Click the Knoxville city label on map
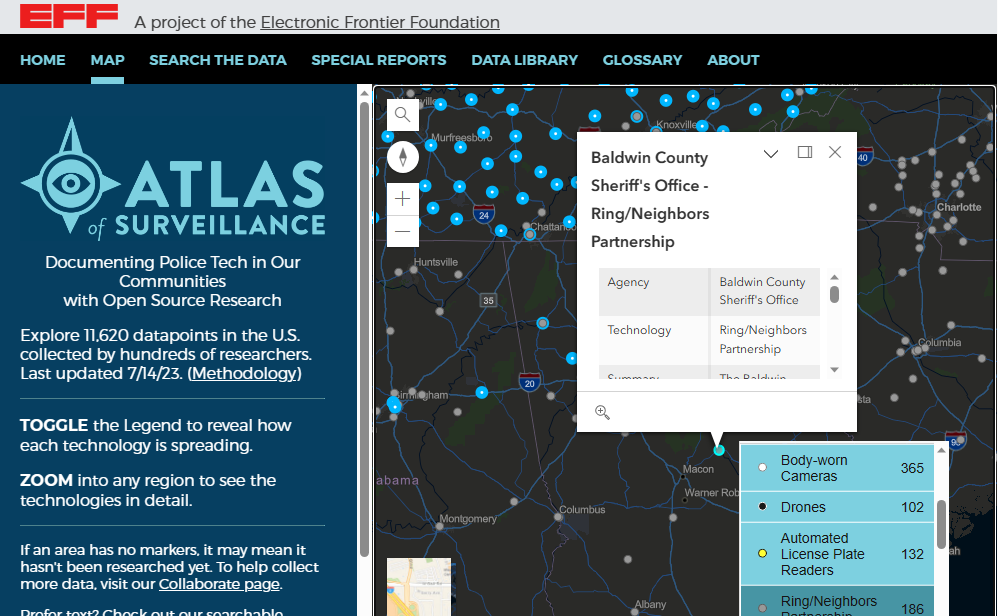Viewport: 998px width, 616px height. coord(677,125)
